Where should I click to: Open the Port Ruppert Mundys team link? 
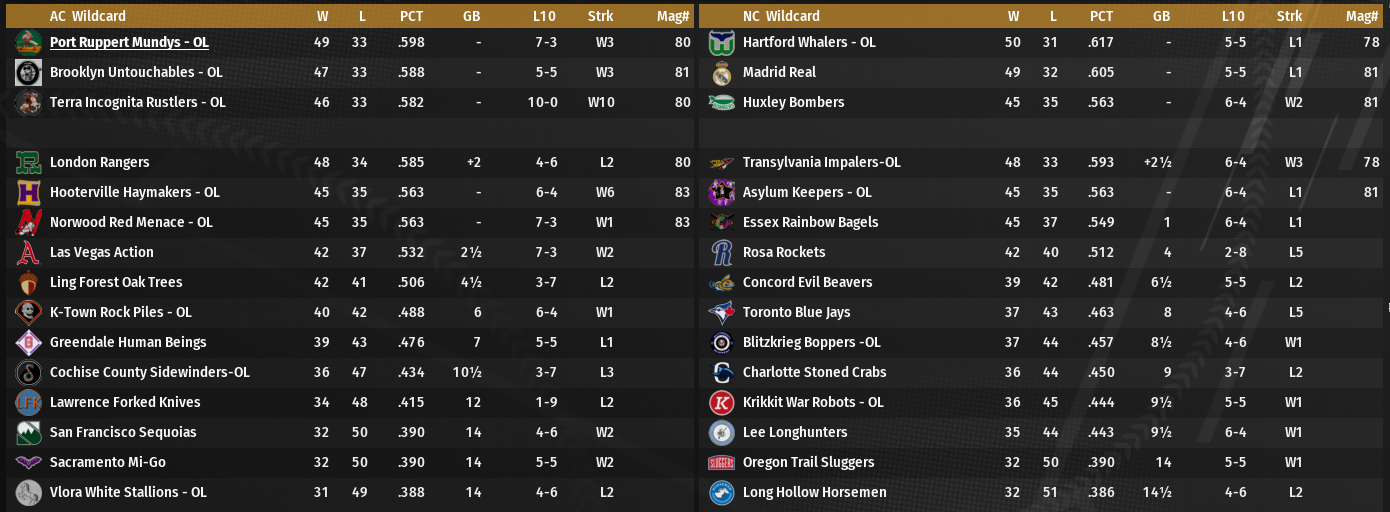pyautogui.click(x=129, y=42)
